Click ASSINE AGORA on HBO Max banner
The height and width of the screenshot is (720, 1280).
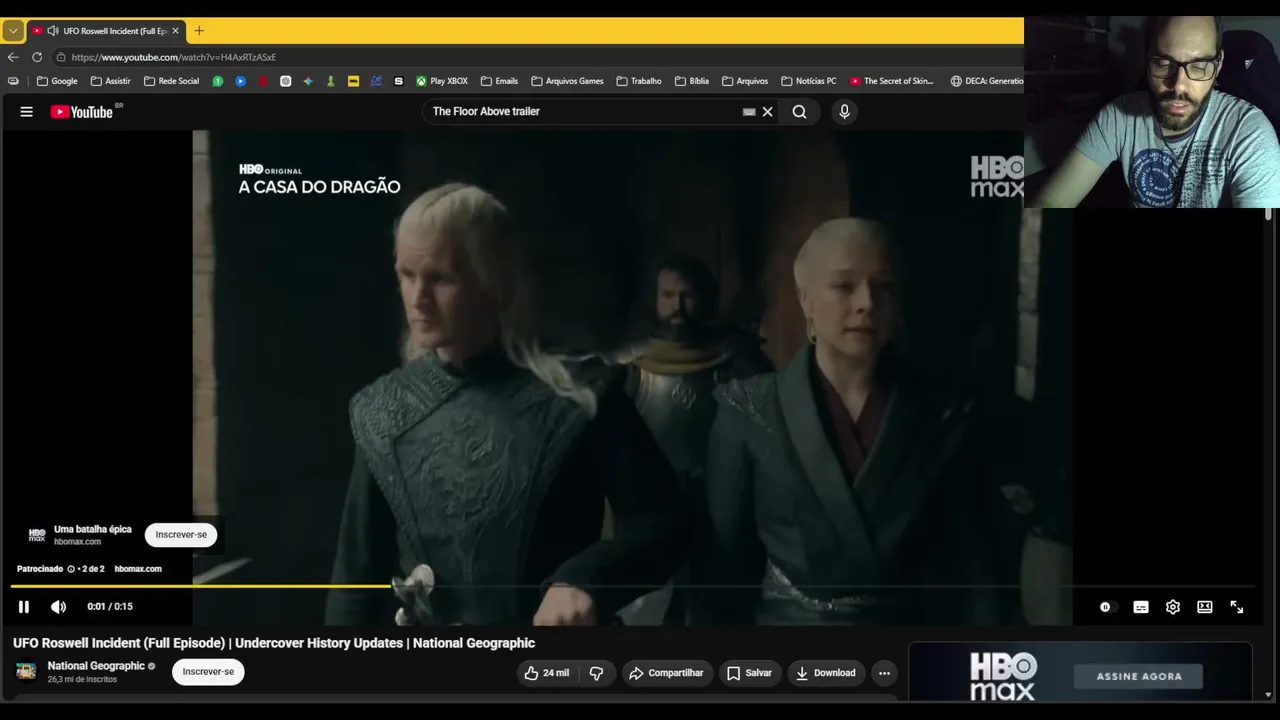pos(1139,677)
